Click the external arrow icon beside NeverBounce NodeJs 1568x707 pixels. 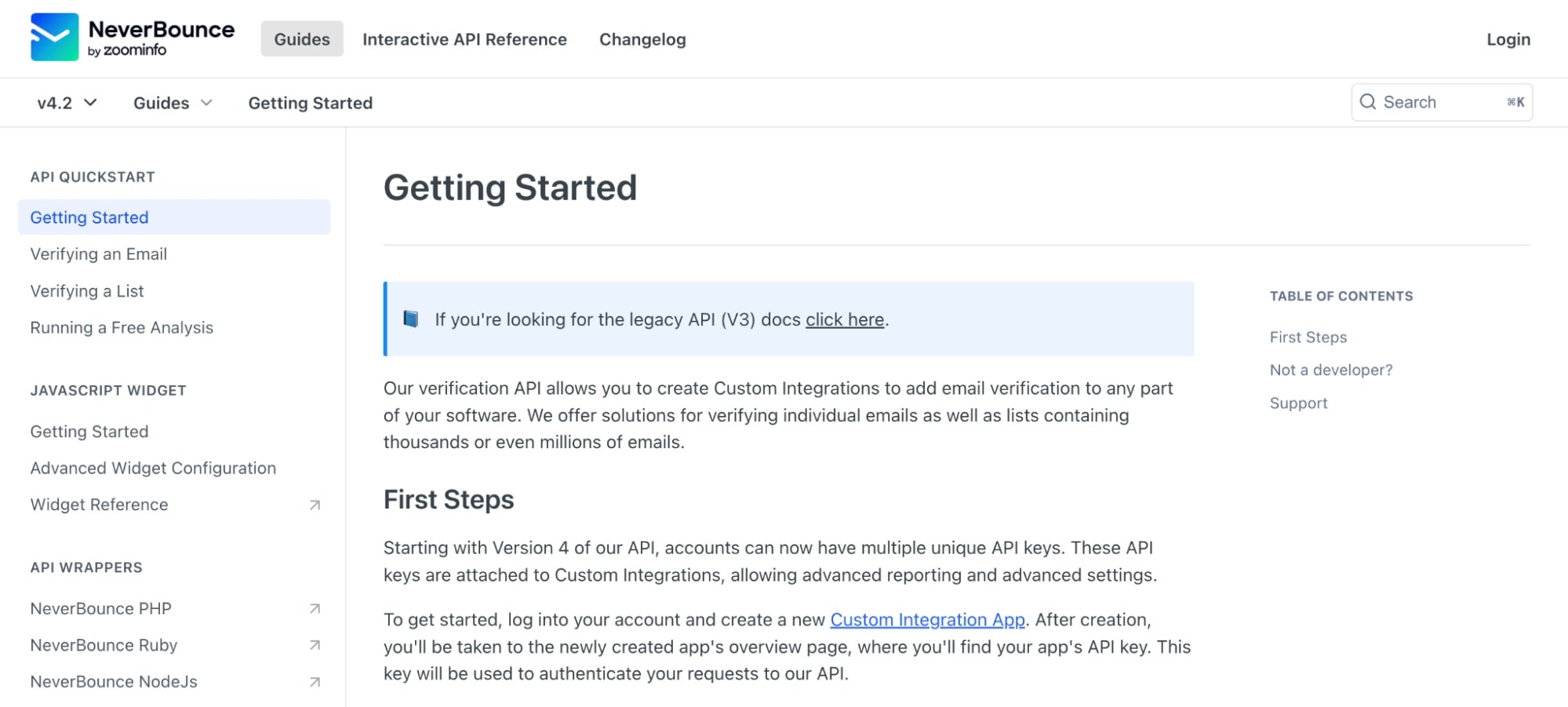(x=315, y=682)
